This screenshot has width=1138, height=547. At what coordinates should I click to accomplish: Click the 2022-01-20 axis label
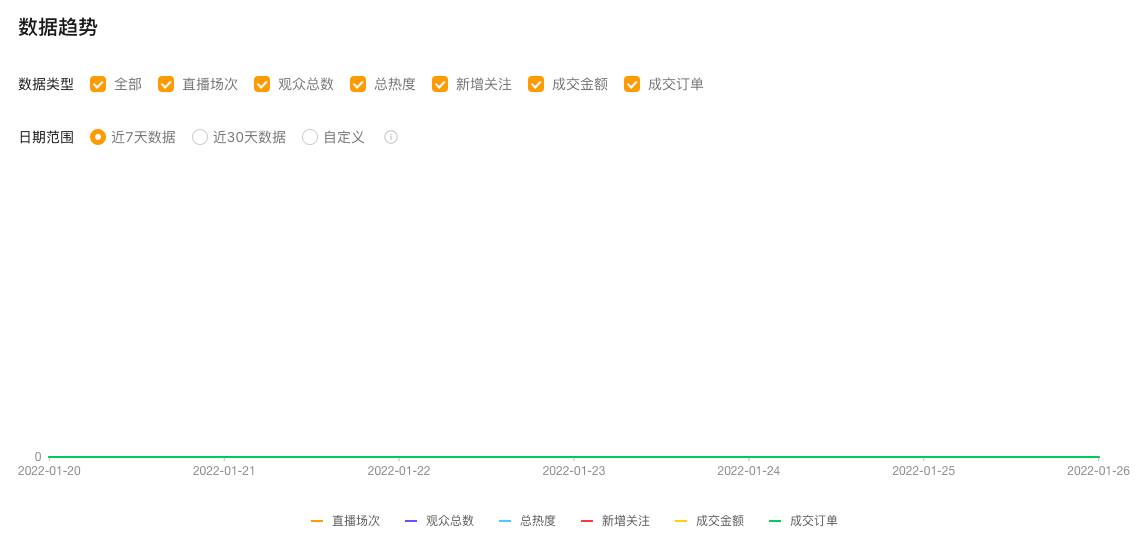[x=49, y=471]
